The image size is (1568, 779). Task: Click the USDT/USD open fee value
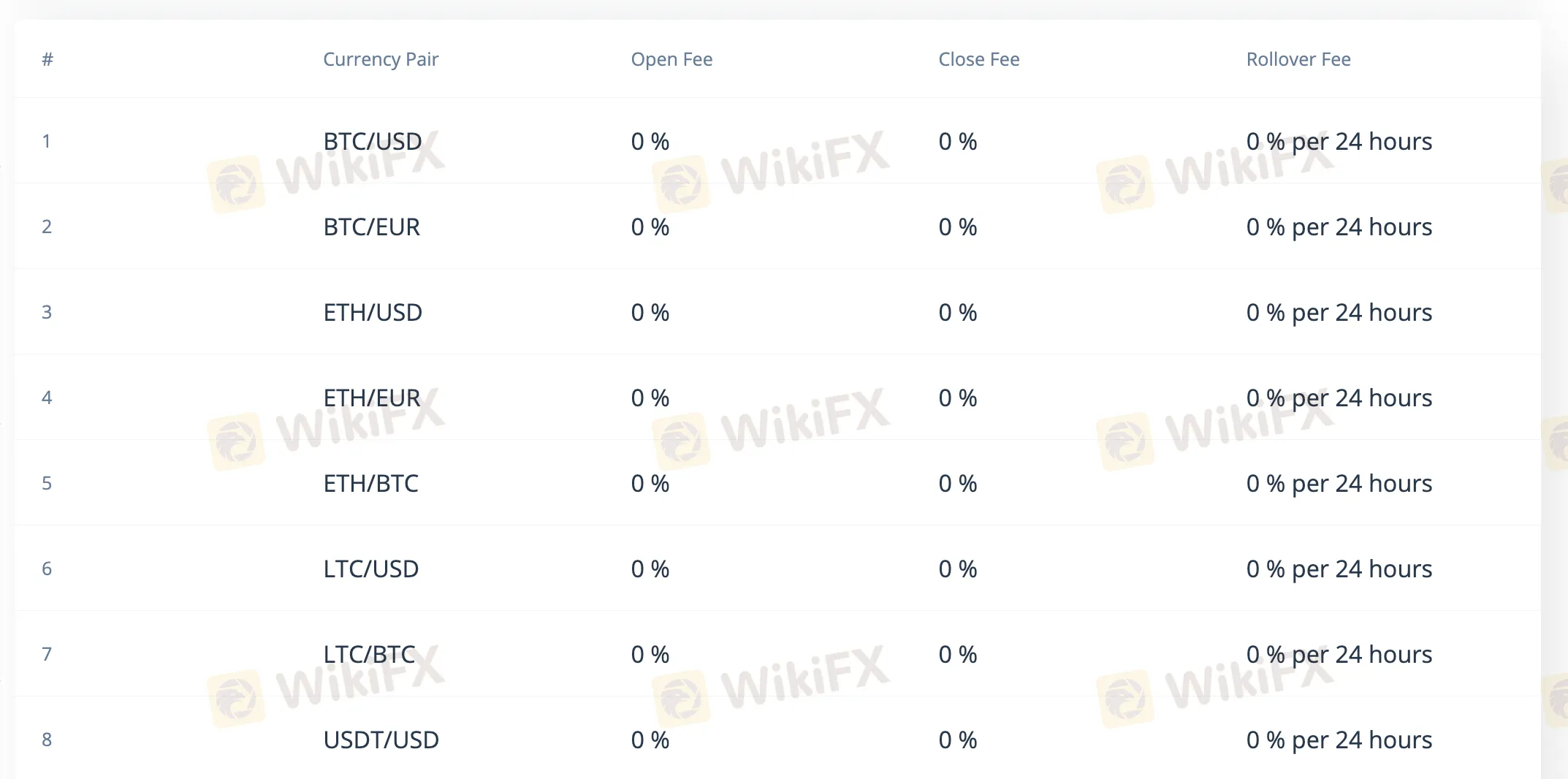point(650,740)
